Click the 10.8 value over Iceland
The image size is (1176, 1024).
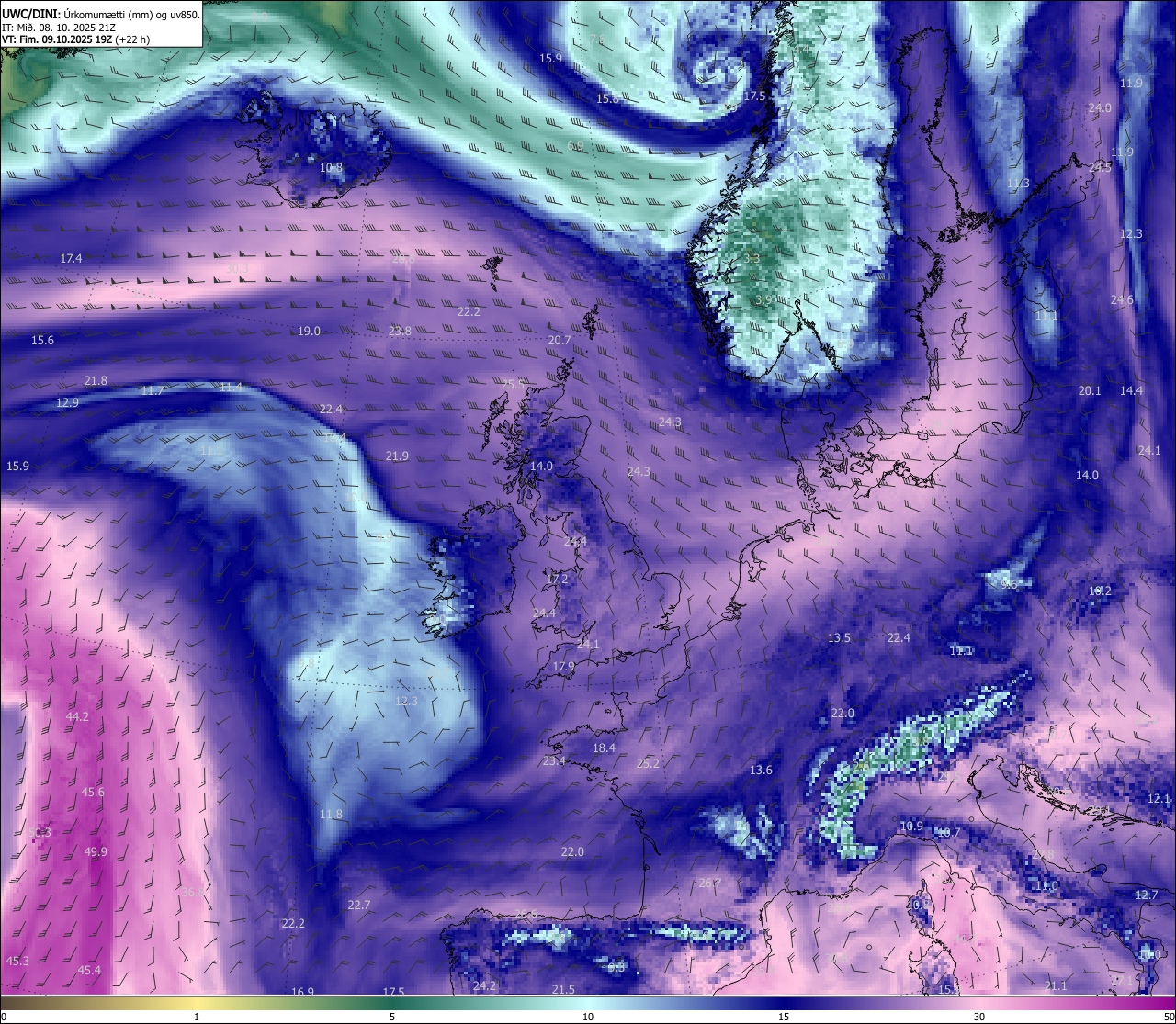[332, 168]
